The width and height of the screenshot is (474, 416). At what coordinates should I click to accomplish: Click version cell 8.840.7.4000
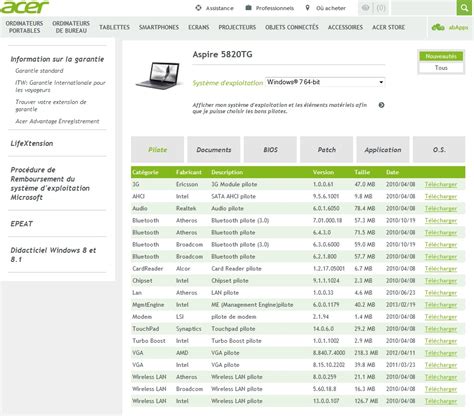click(x=329, y=353)
